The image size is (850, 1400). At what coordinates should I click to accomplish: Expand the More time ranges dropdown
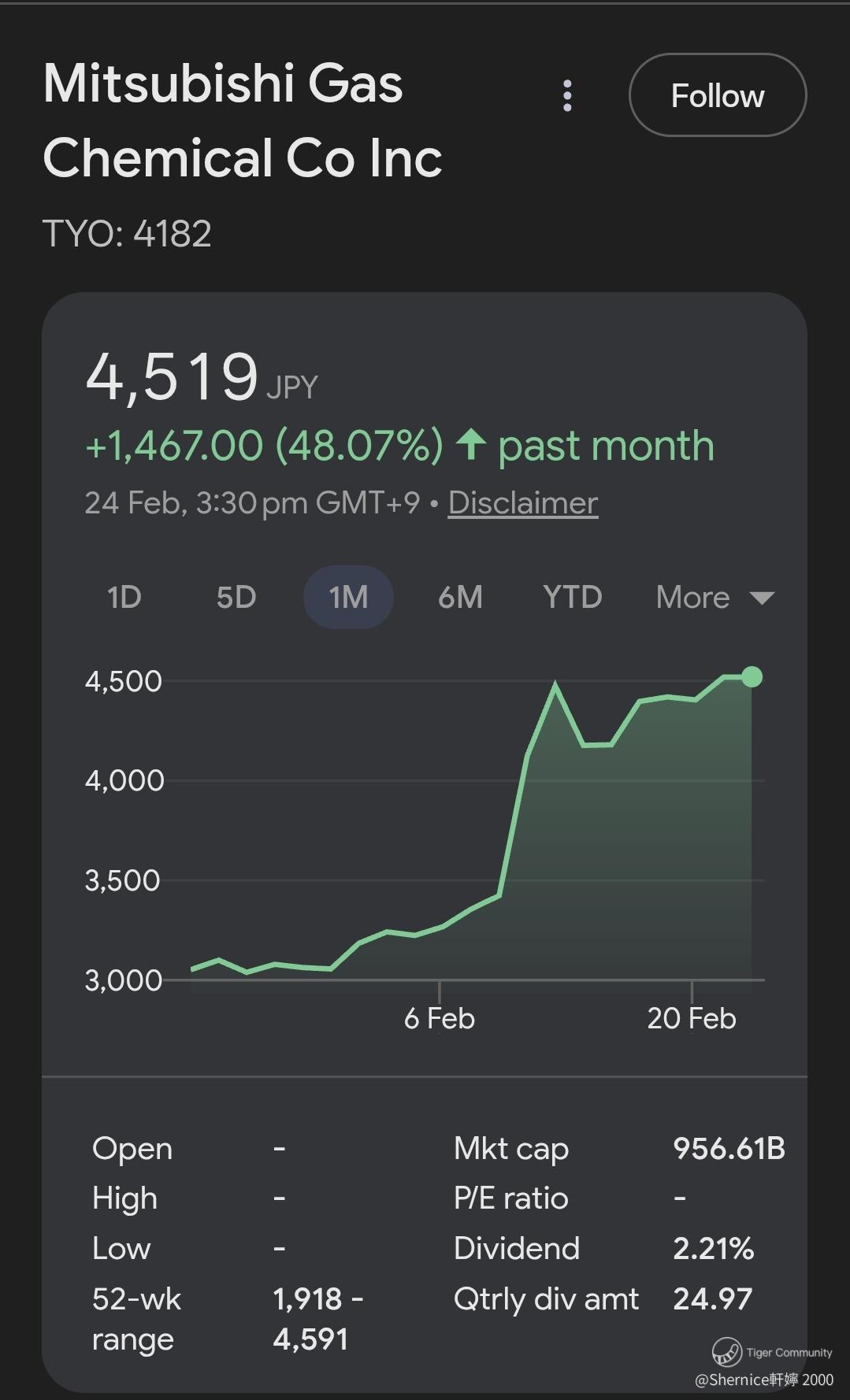[714, 597]
